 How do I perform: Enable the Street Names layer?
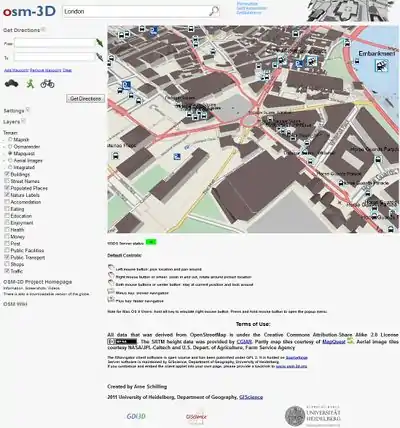(x=7, y=181)
